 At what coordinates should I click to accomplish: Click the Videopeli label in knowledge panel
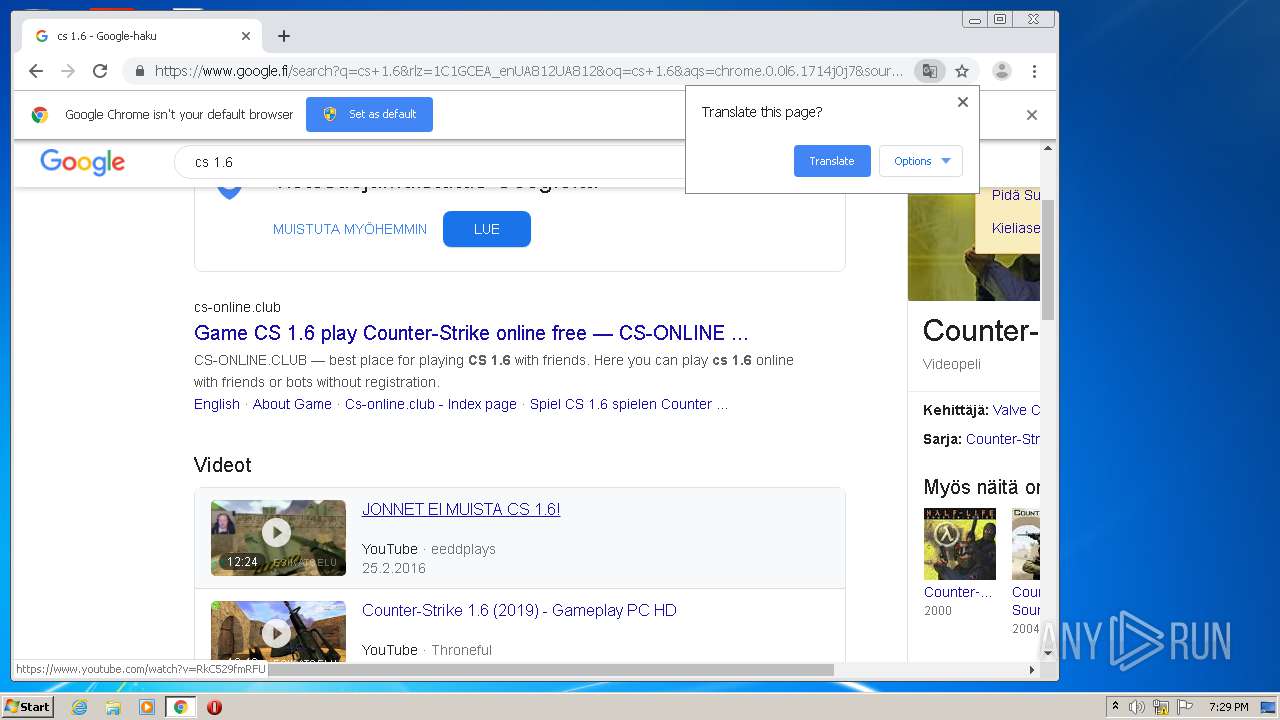click(x=952, y=364)
